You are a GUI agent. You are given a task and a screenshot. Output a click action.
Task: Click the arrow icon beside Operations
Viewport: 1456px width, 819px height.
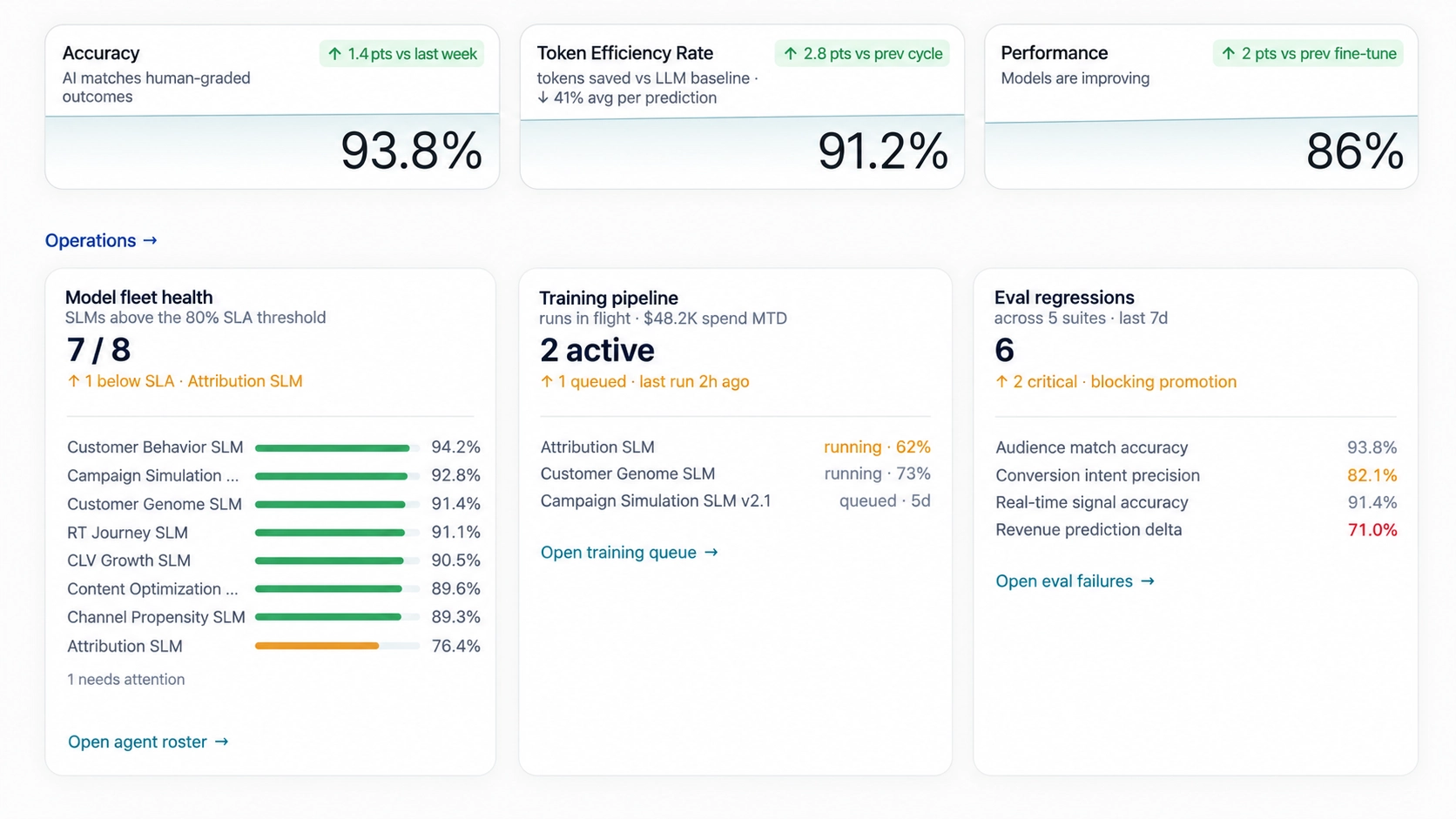(x=150, y=240)
